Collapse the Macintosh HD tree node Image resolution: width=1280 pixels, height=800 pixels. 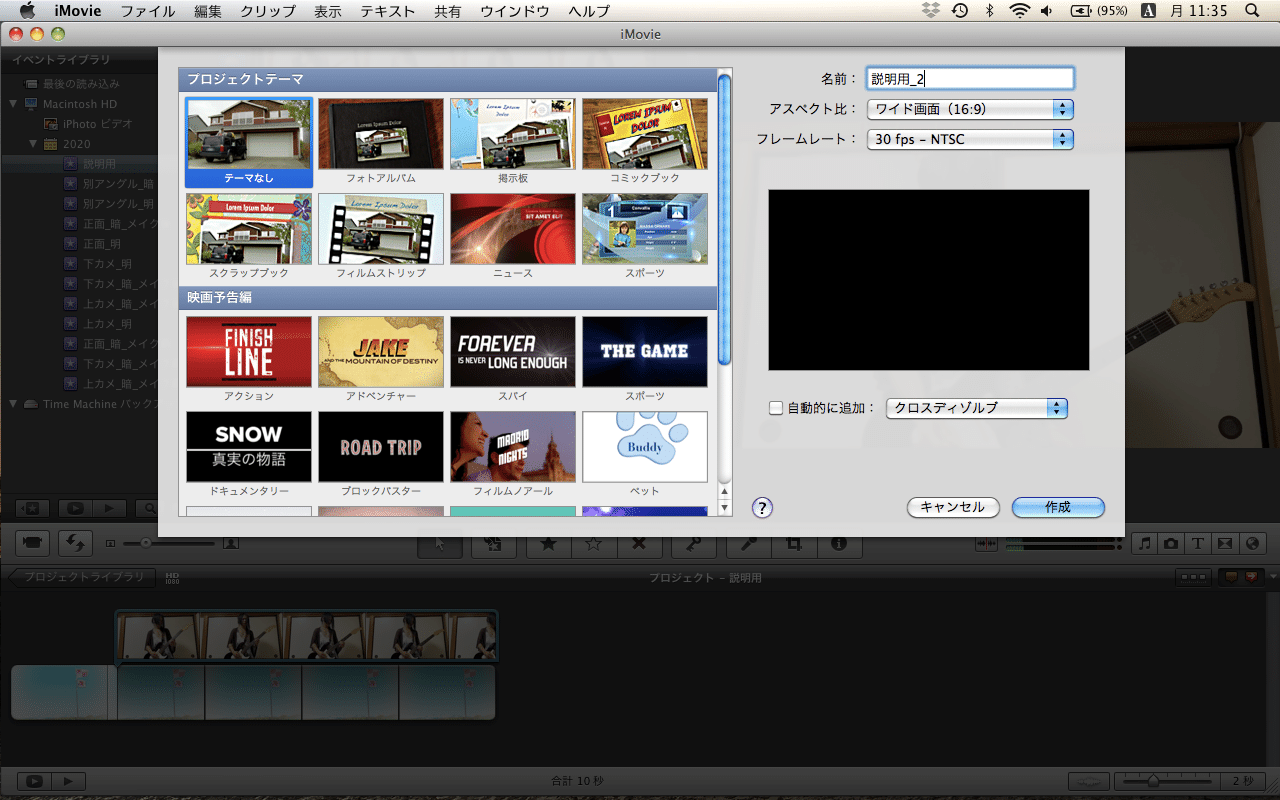(x=13, y=104)
